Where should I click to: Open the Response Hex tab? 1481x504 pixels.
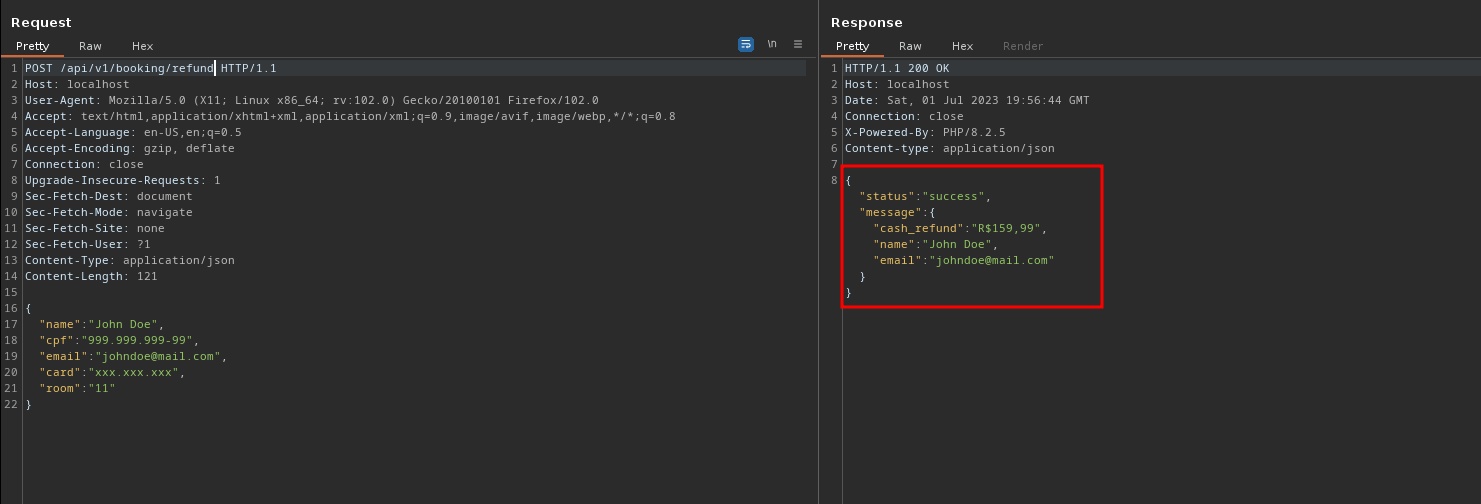click(962, 46)
